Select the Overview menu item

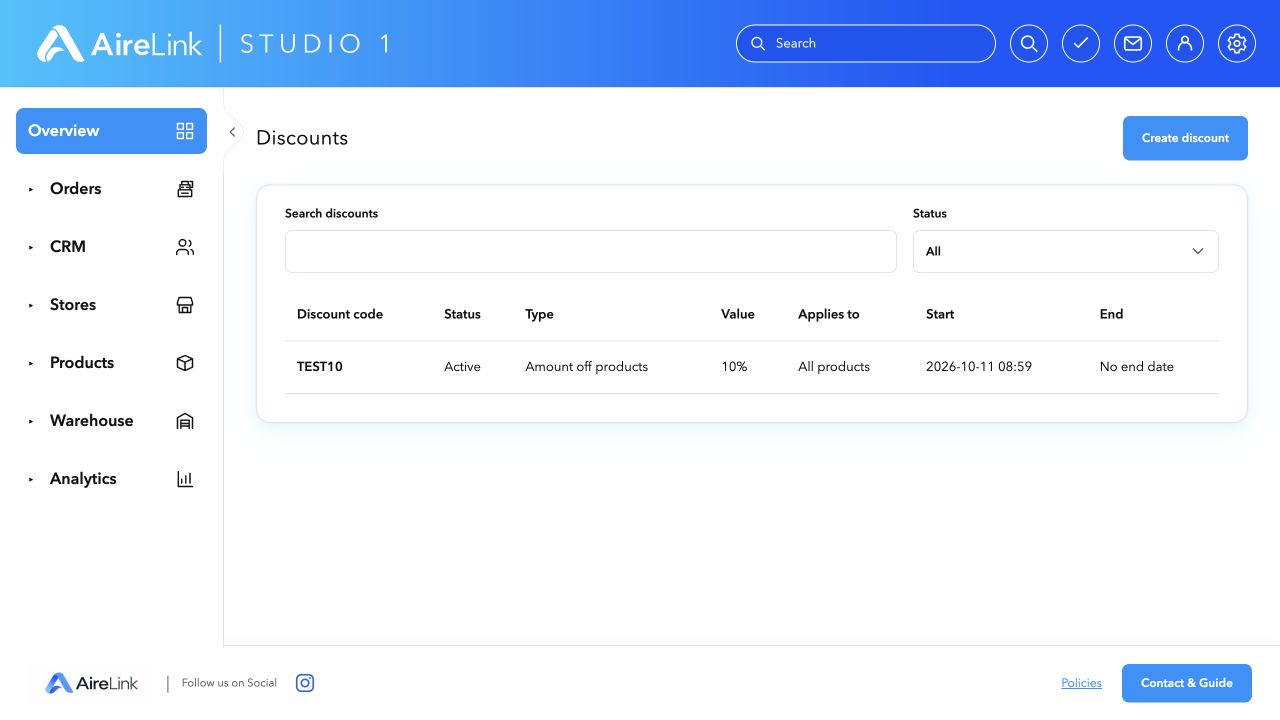(111, 131)
